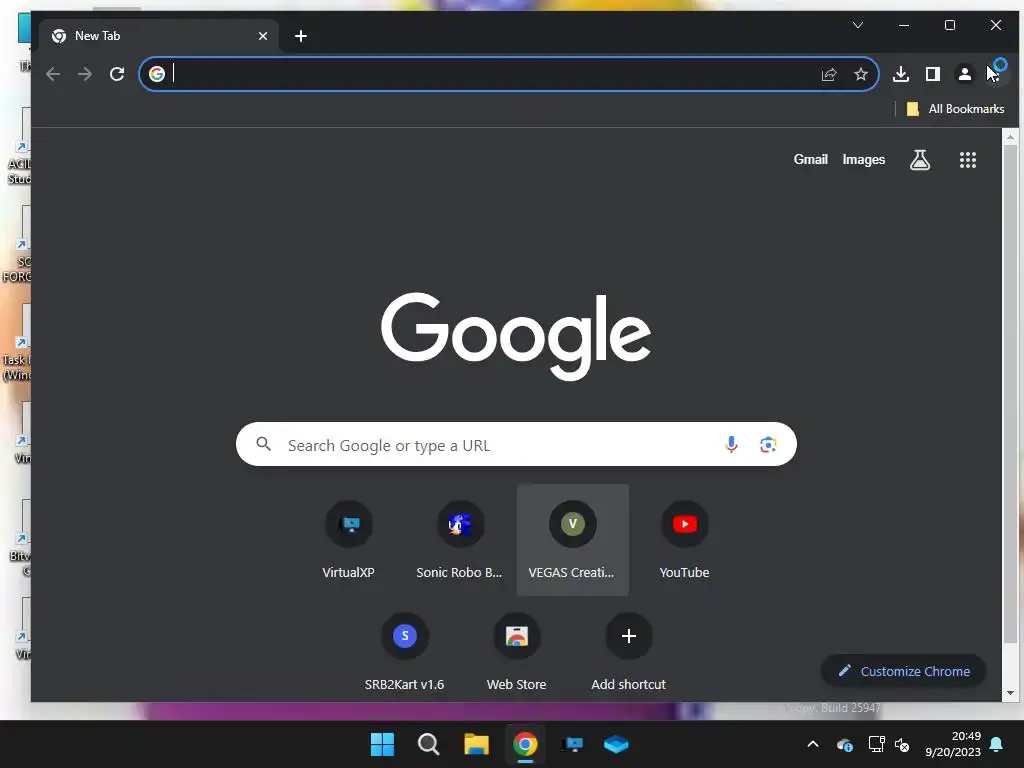Open Windows taskbar Search
Viewport: 1024px width, 768px height.
point(429,744)
